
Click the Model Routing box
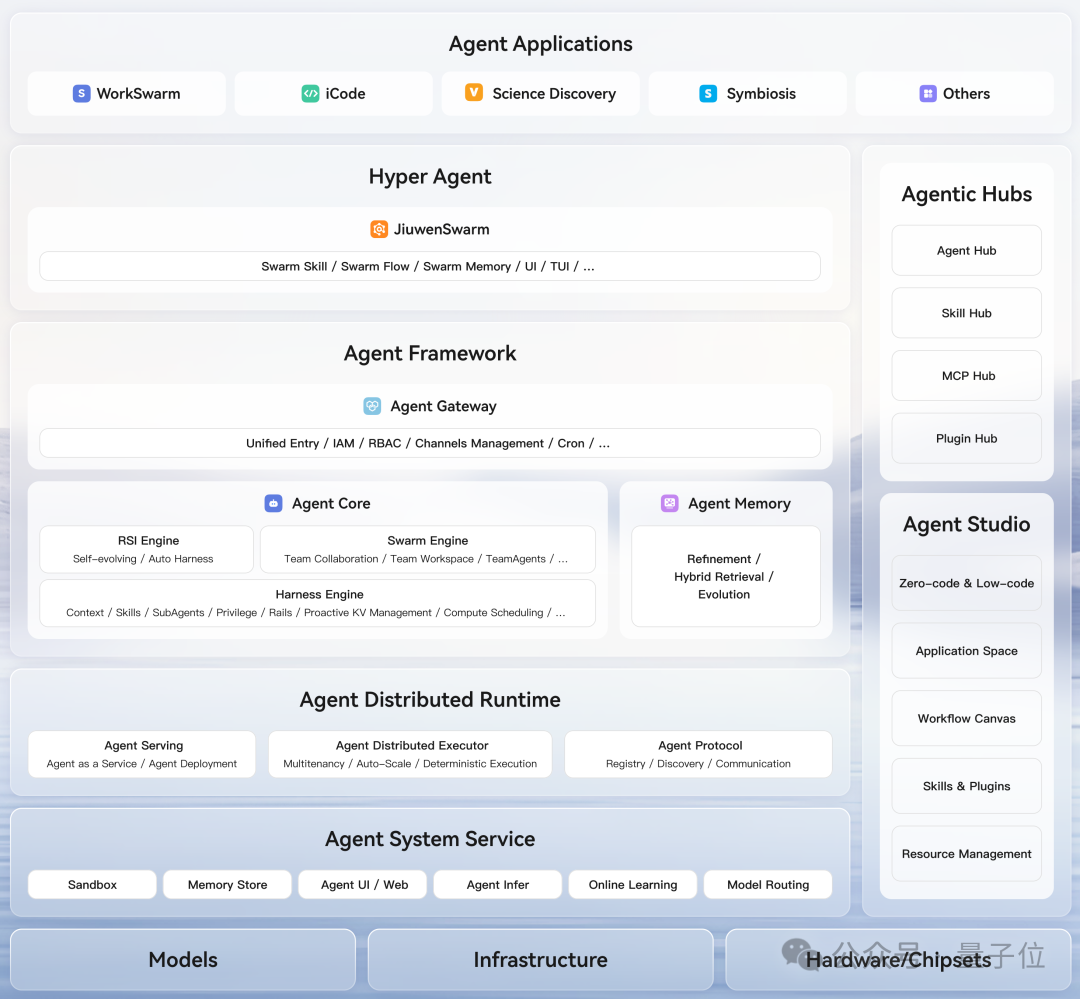pyautogui.click(x=768, y=885)
